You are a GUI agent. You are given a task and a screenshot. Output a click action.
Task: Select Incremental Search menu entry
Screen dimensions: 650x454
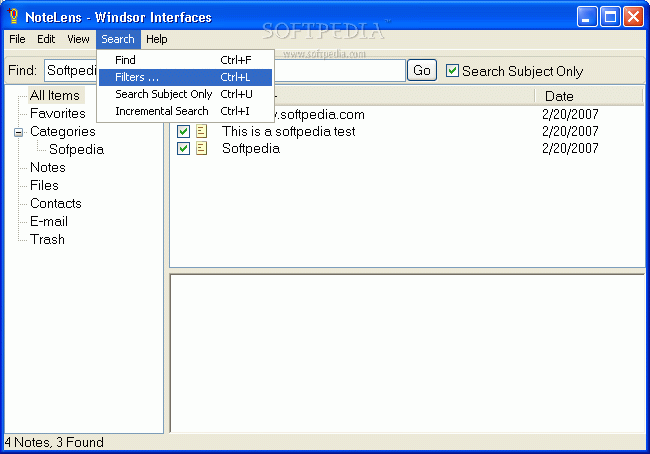185,111
